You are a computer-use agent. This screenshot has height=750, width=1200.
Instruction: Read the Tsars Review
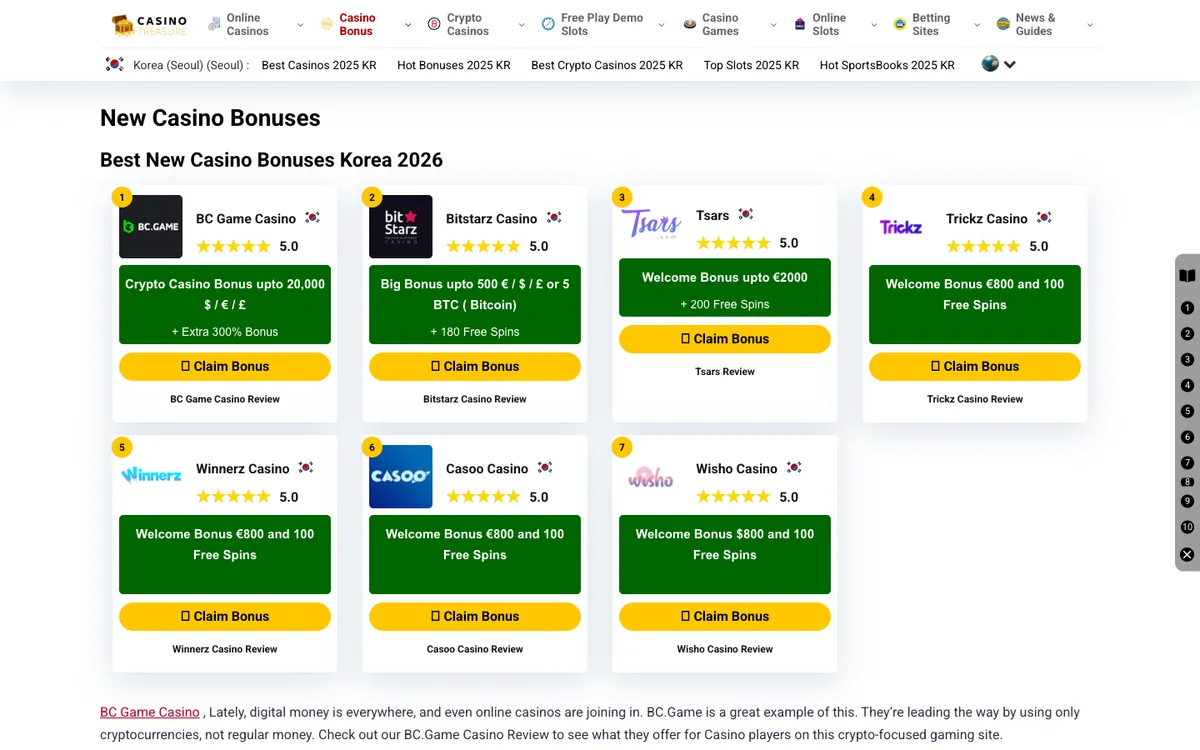[725, 371]
